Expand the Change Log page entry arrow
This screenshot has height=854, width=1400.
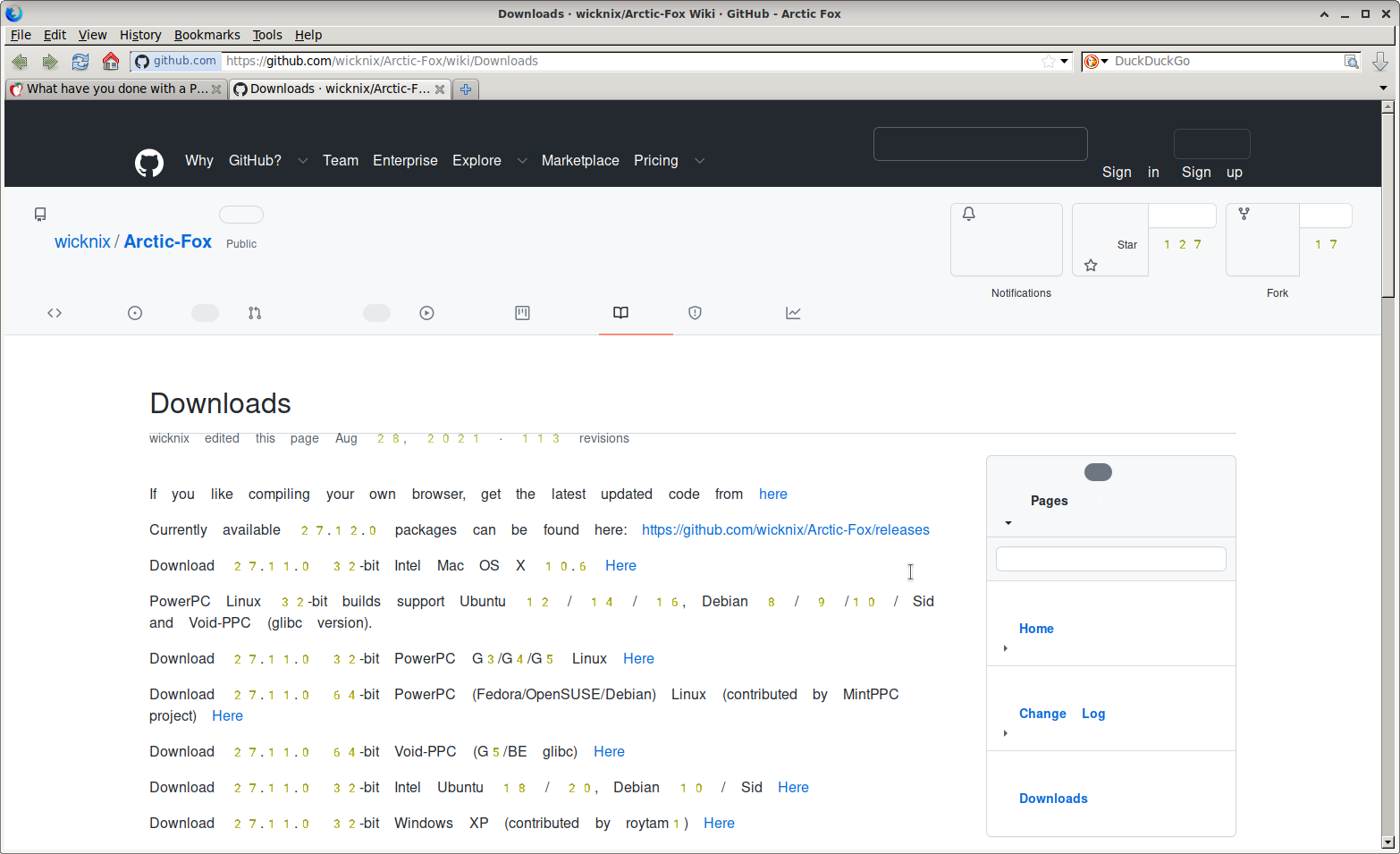click(1006, 733)
